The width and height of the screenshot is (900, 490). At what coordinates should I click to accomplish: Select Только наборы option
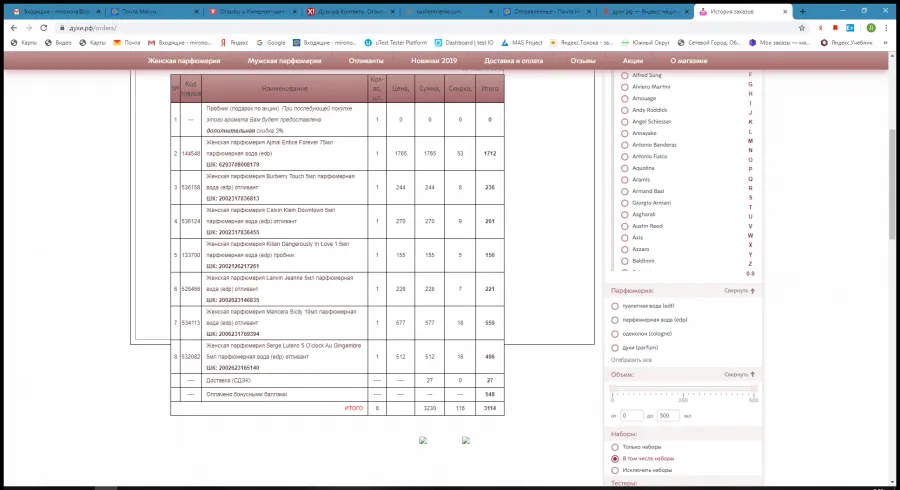615,447
